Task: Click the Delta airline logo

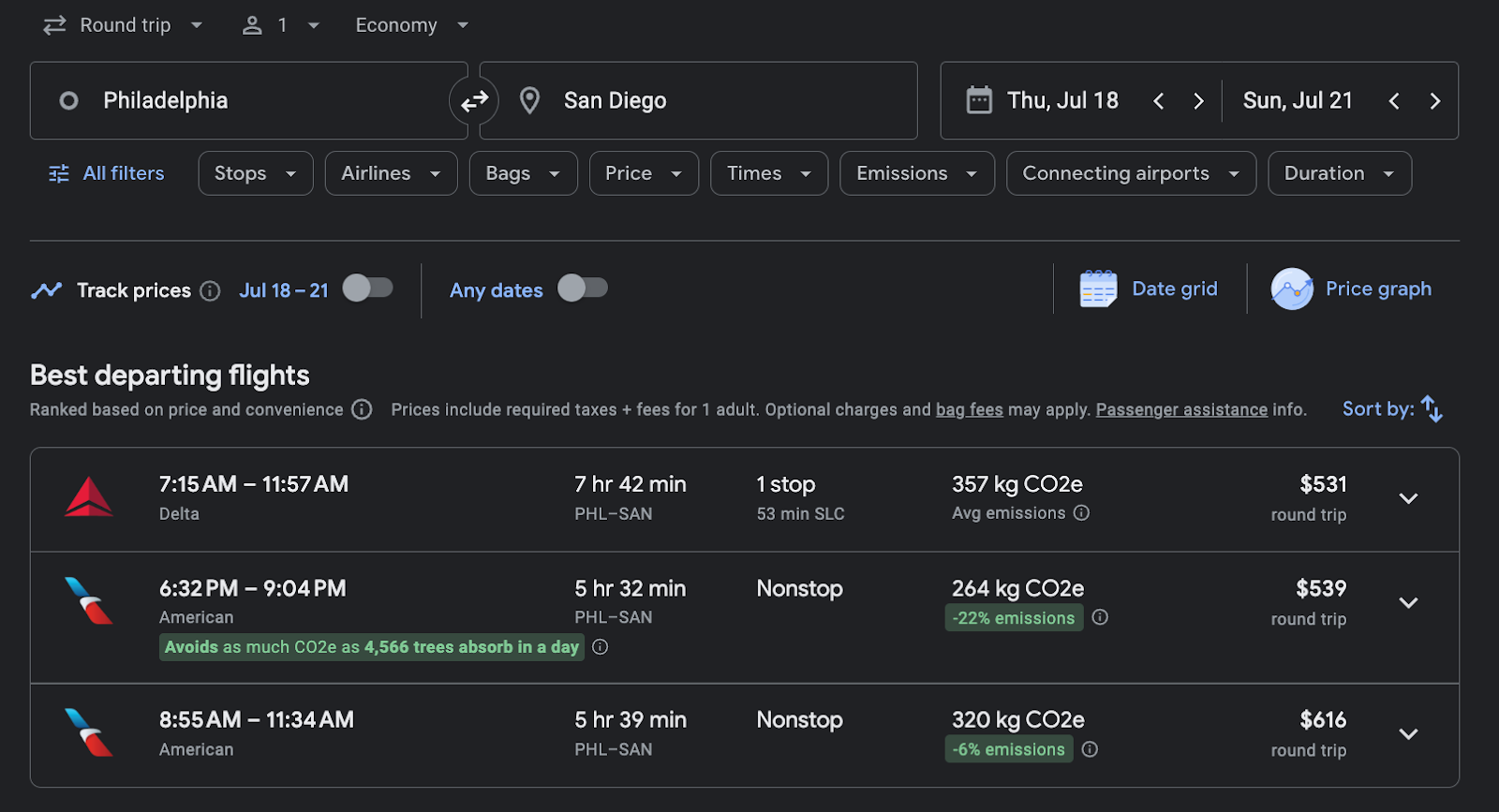Action: [x=89, y=497]
